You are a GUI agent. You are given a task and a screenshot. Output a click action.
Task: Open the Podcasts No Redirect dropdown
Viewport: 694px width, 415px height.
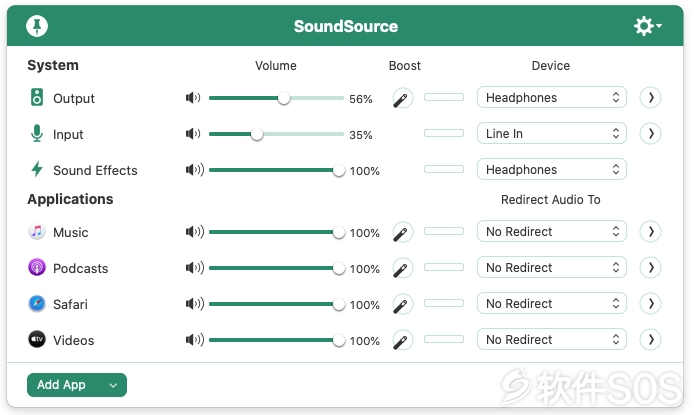551,267
